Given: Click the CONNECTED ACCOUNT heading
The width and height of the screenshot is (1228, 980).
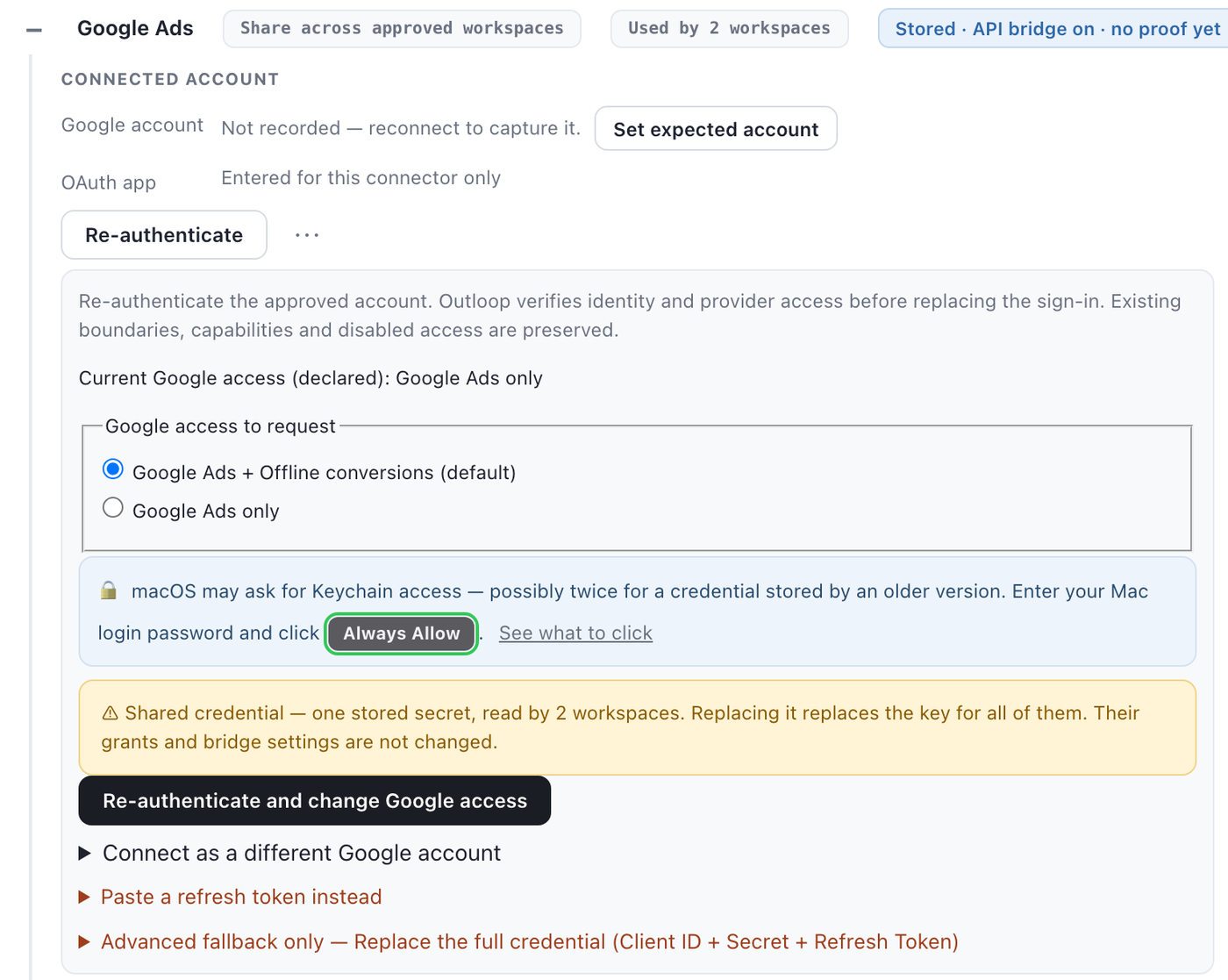Looking at the screenshot, I should [x=170, y=79].
